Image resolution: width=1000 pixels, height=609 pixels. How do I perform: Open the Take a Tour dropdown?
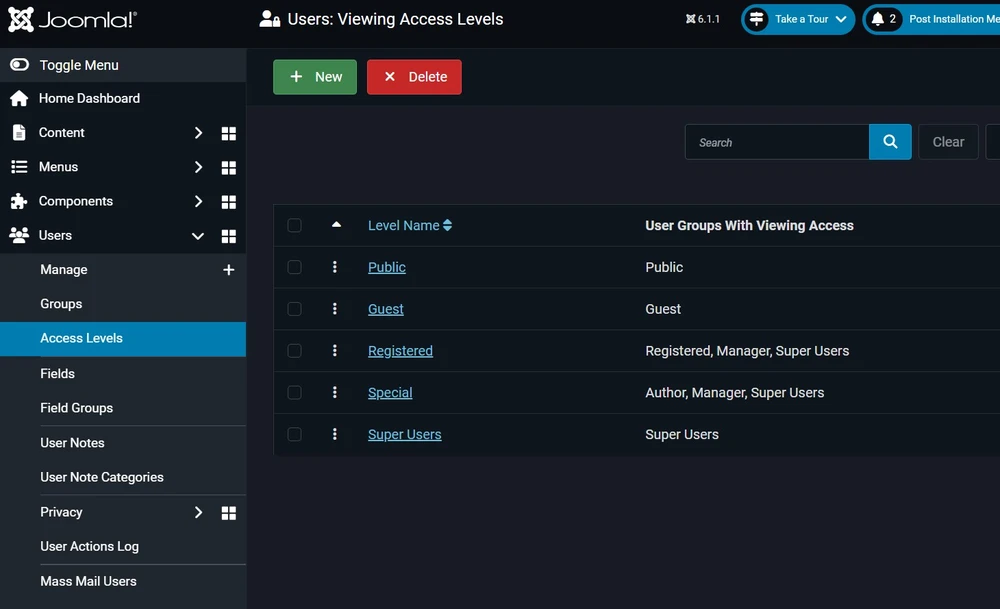click(798, 19)
